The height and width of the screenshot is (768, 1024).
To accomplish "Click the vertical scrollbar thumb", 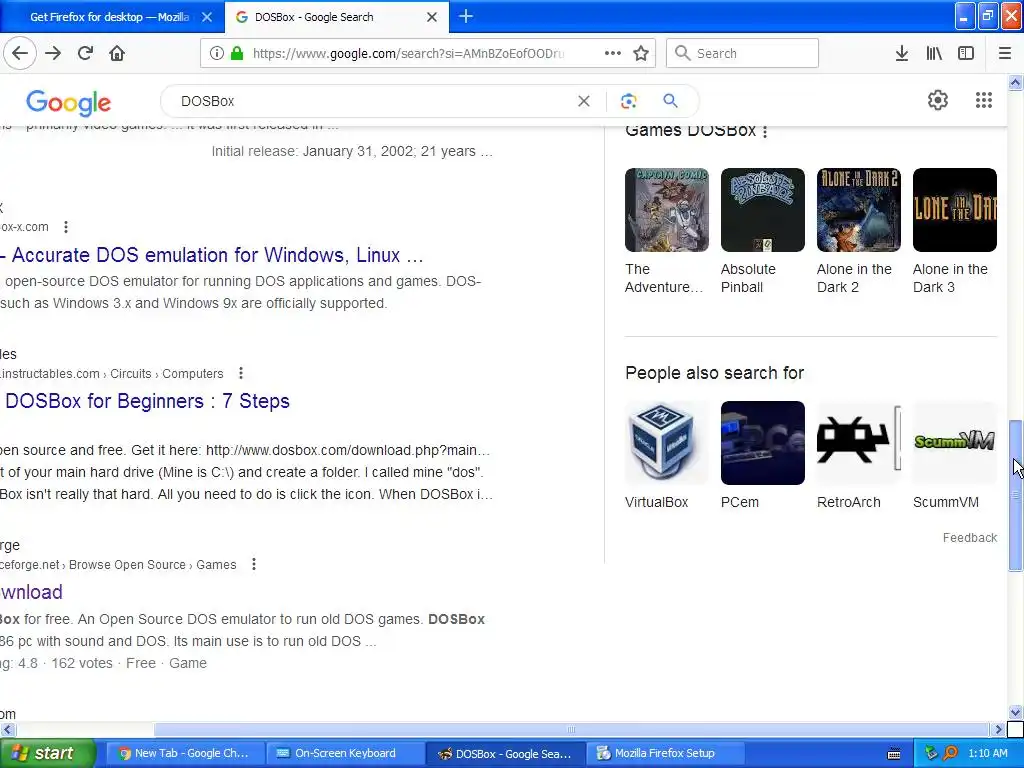I will coord(1016,496).
